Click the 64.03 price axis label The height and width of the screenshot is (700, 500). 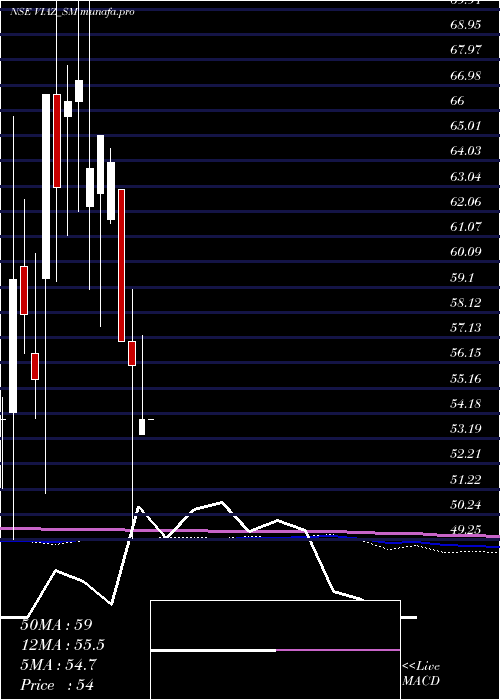[465, 151]
